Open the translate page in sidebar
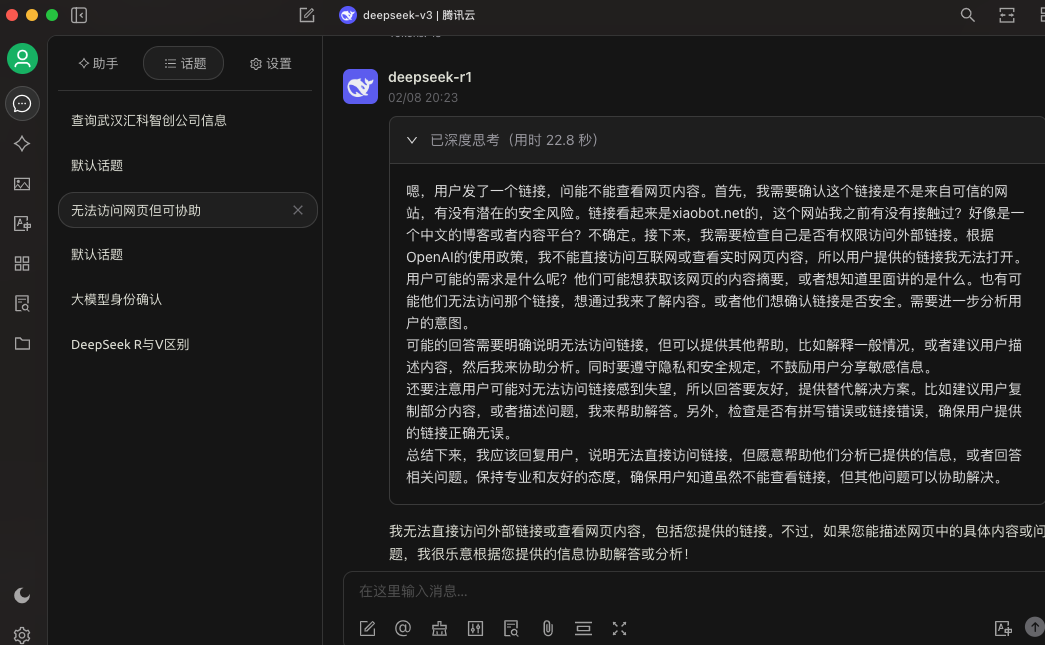The image size is (1045, 645). [22, 224]
